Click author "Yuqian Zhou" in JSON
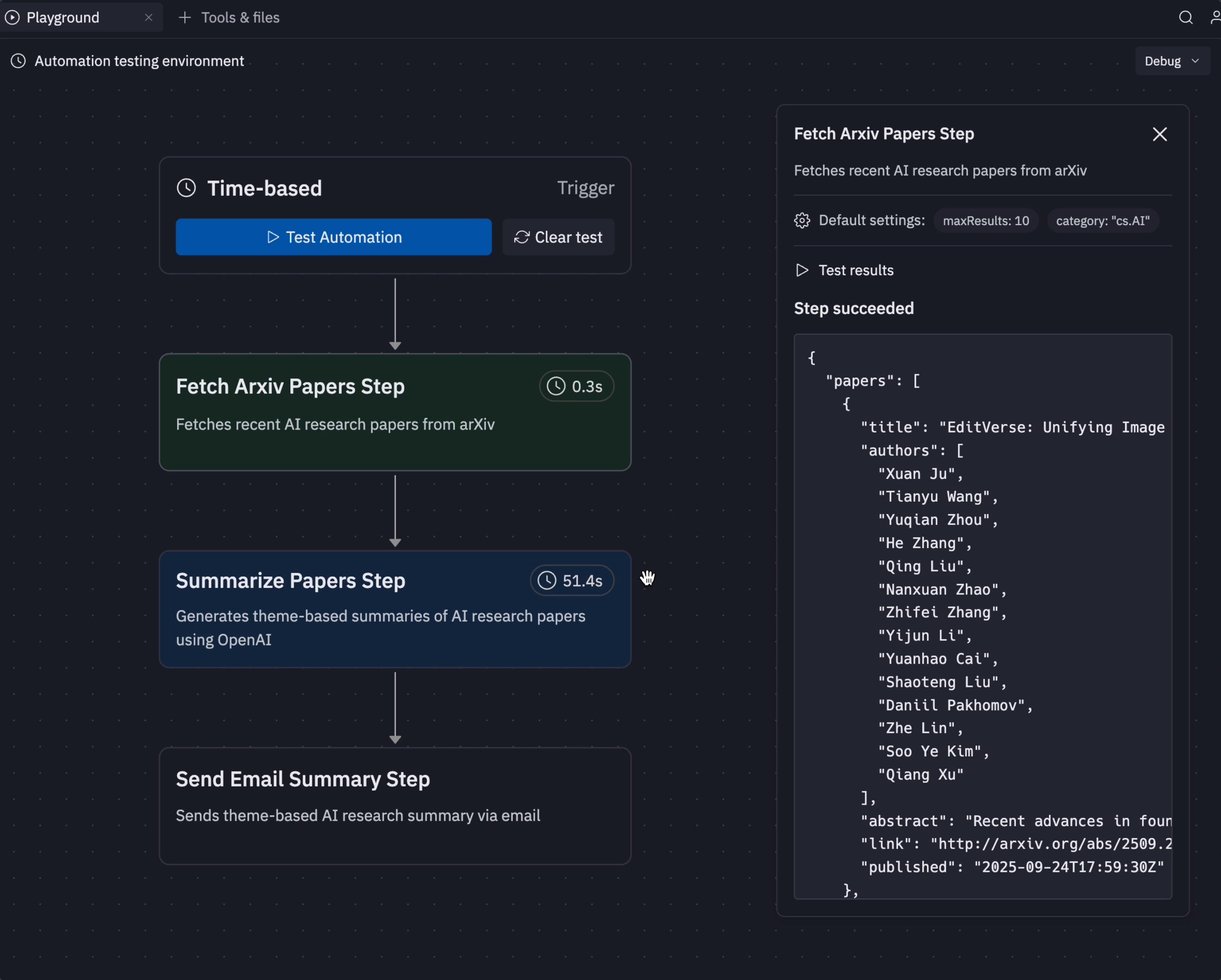This screenshot has height=980, width=1221. pyautogui.click(x=938, y=520)
